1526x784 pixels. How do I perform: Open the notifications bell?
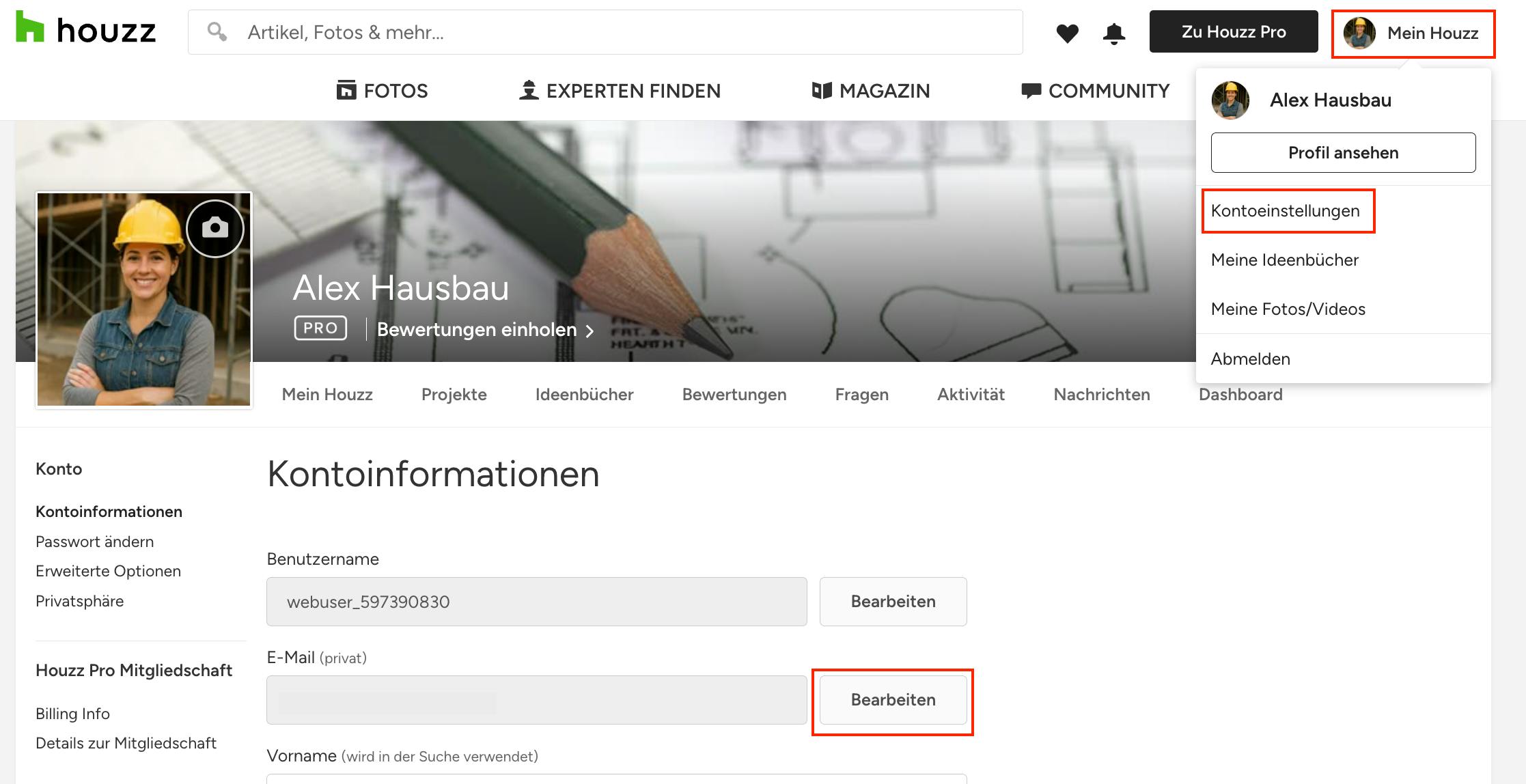(1113, 33)
